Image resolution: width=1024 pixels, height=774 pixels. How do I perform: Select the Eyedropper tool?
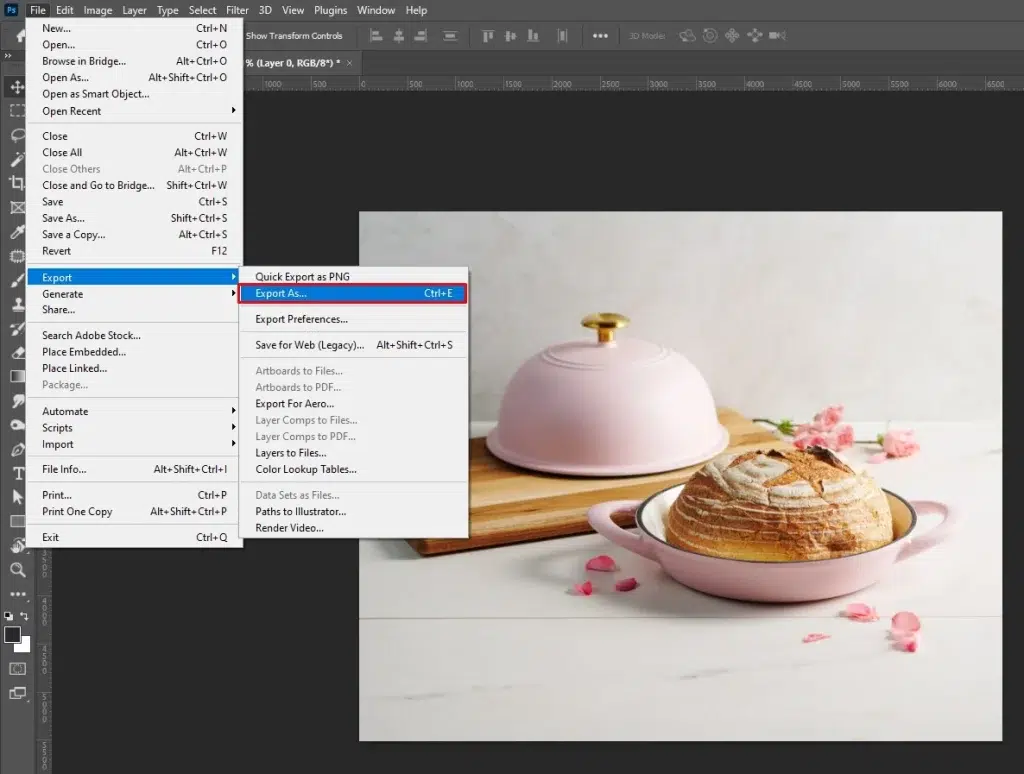17,232
